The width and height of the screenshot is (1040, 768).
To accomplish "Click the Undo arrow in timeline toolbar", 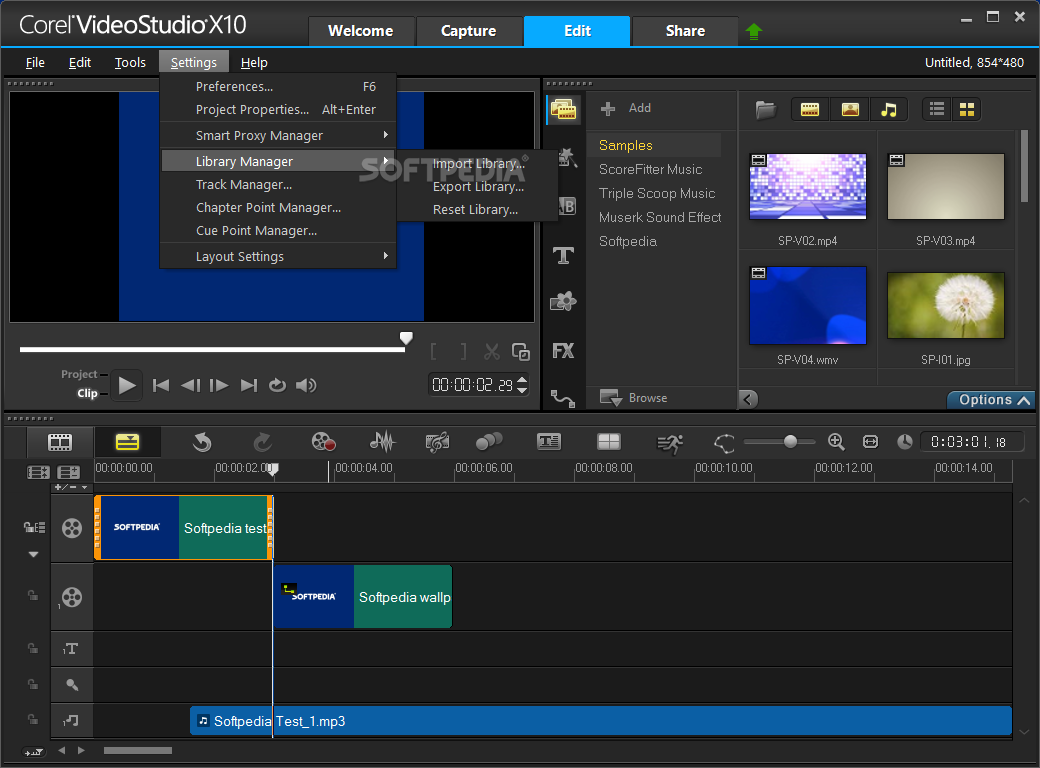I will [202, 442].
